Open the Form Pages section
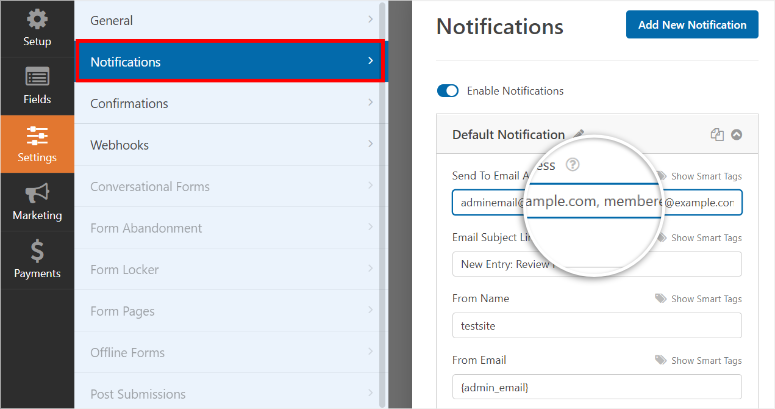Viewport: 775px width, 409px height. [x=231, y=311]
